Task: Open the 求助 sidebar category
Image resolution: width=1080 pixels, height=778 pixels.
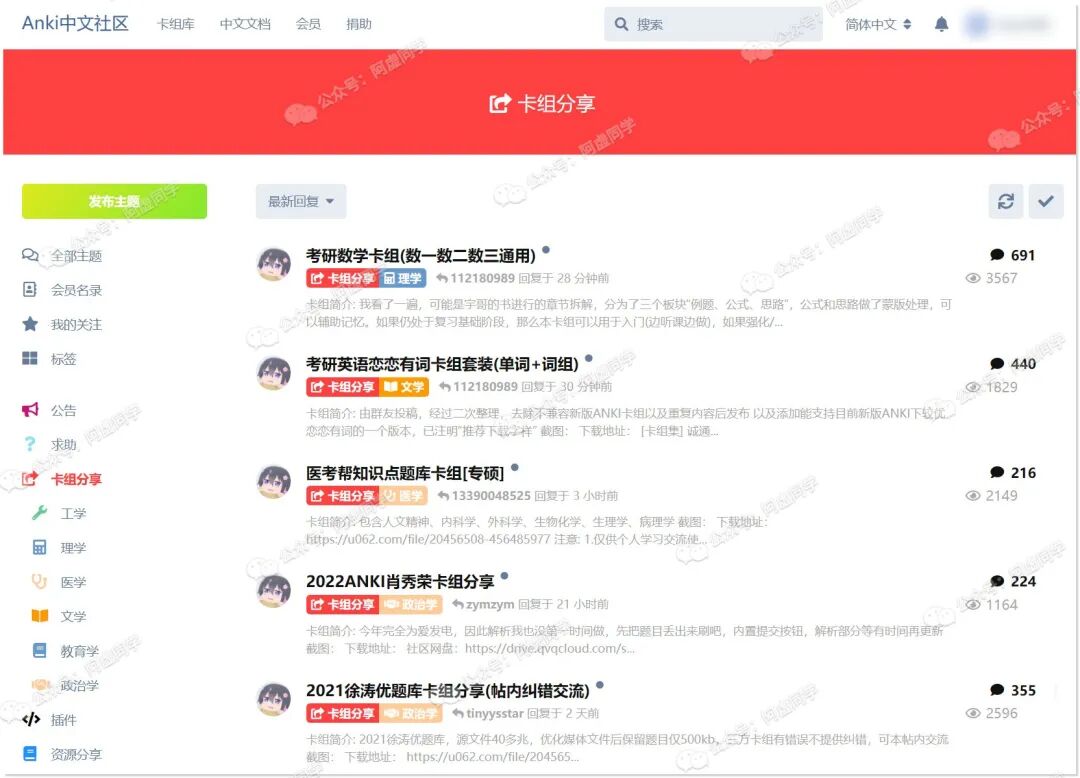Action: [63, 445]
